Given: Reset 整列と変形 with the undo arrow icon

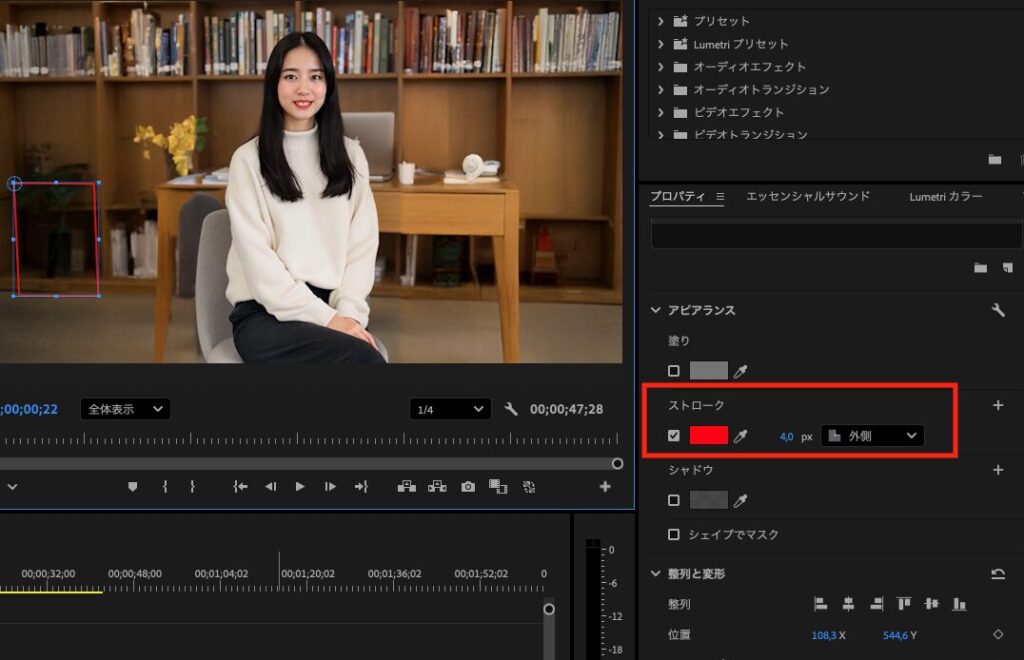Looking at the screenshot, I should (997, 574).
